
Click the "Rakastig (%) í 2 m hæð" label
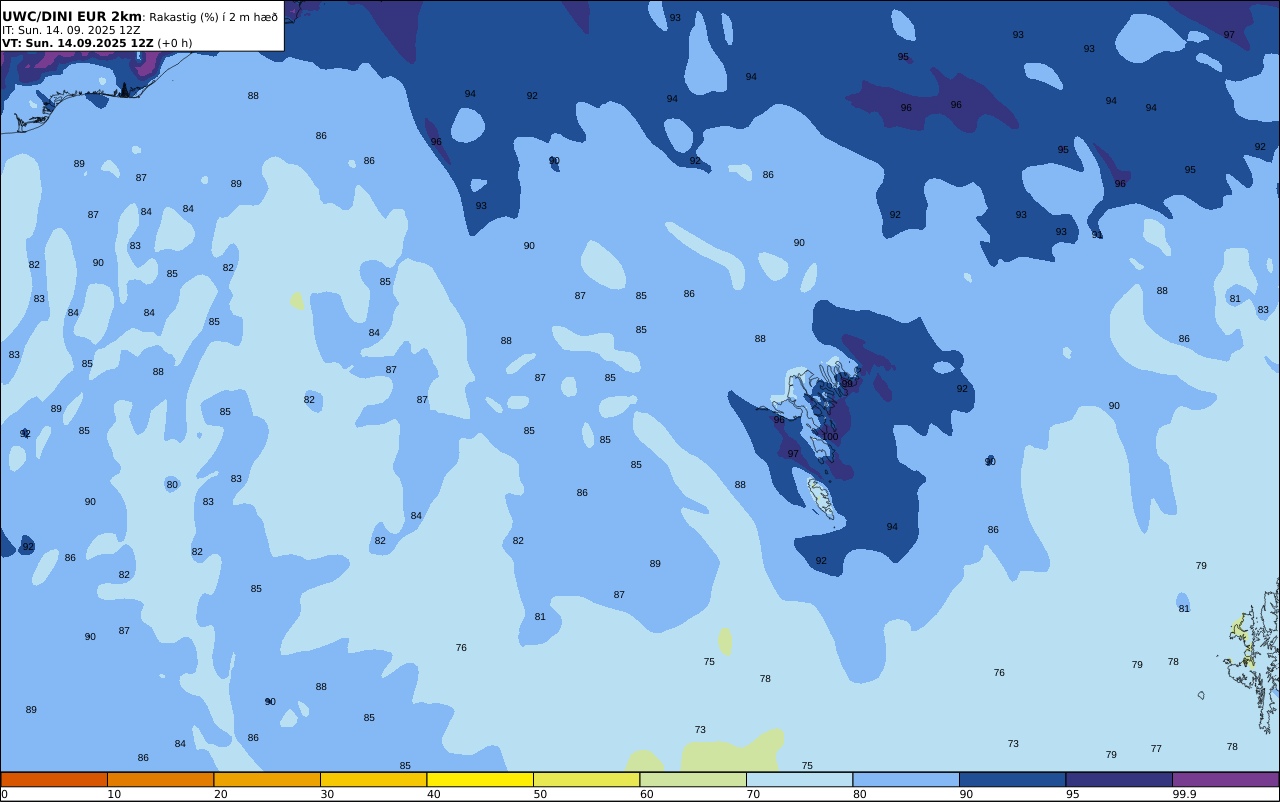[x=214, y=17]
